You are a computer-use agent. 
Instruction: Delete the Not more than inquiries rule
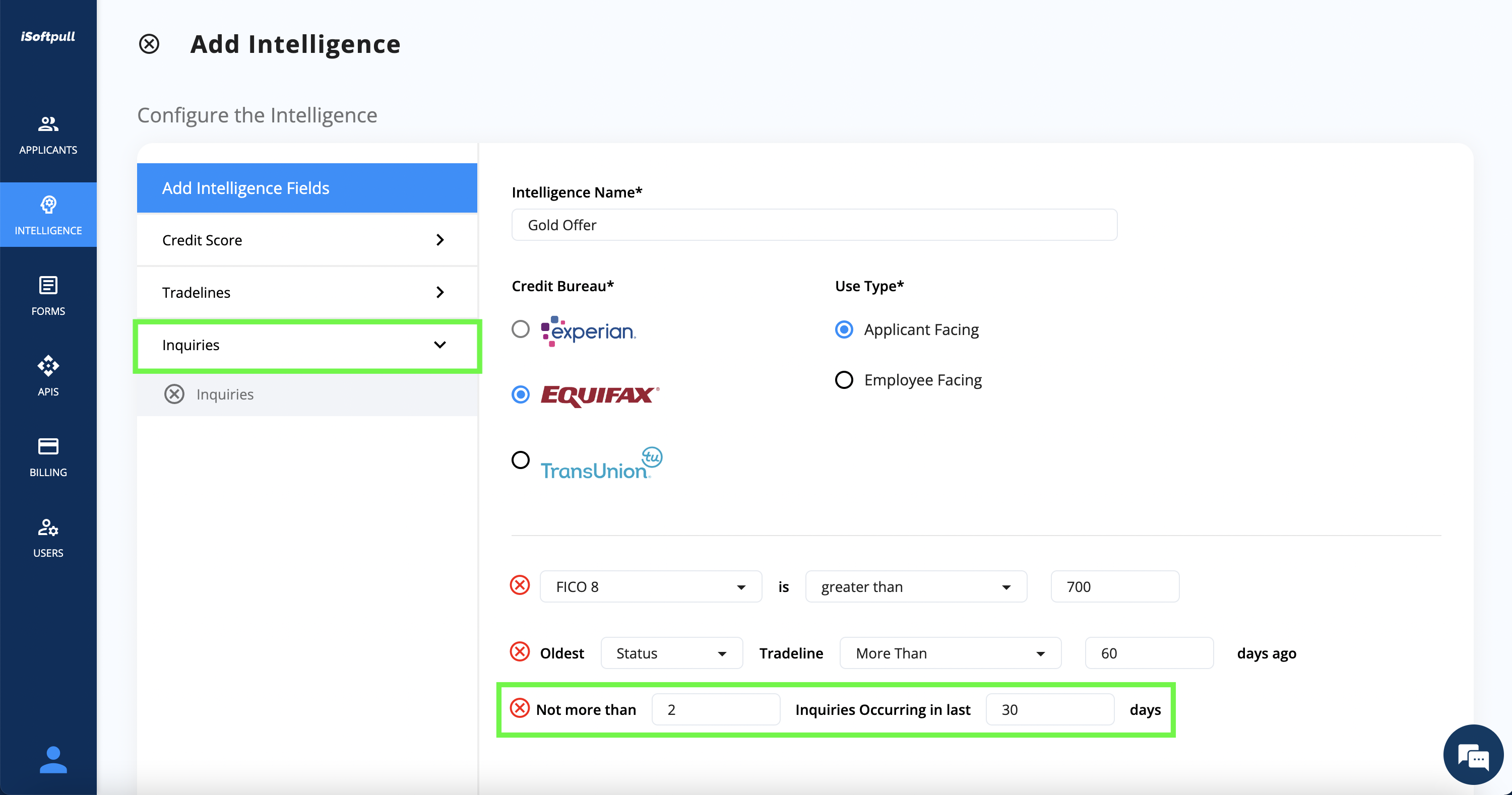[x=520, y=708]
